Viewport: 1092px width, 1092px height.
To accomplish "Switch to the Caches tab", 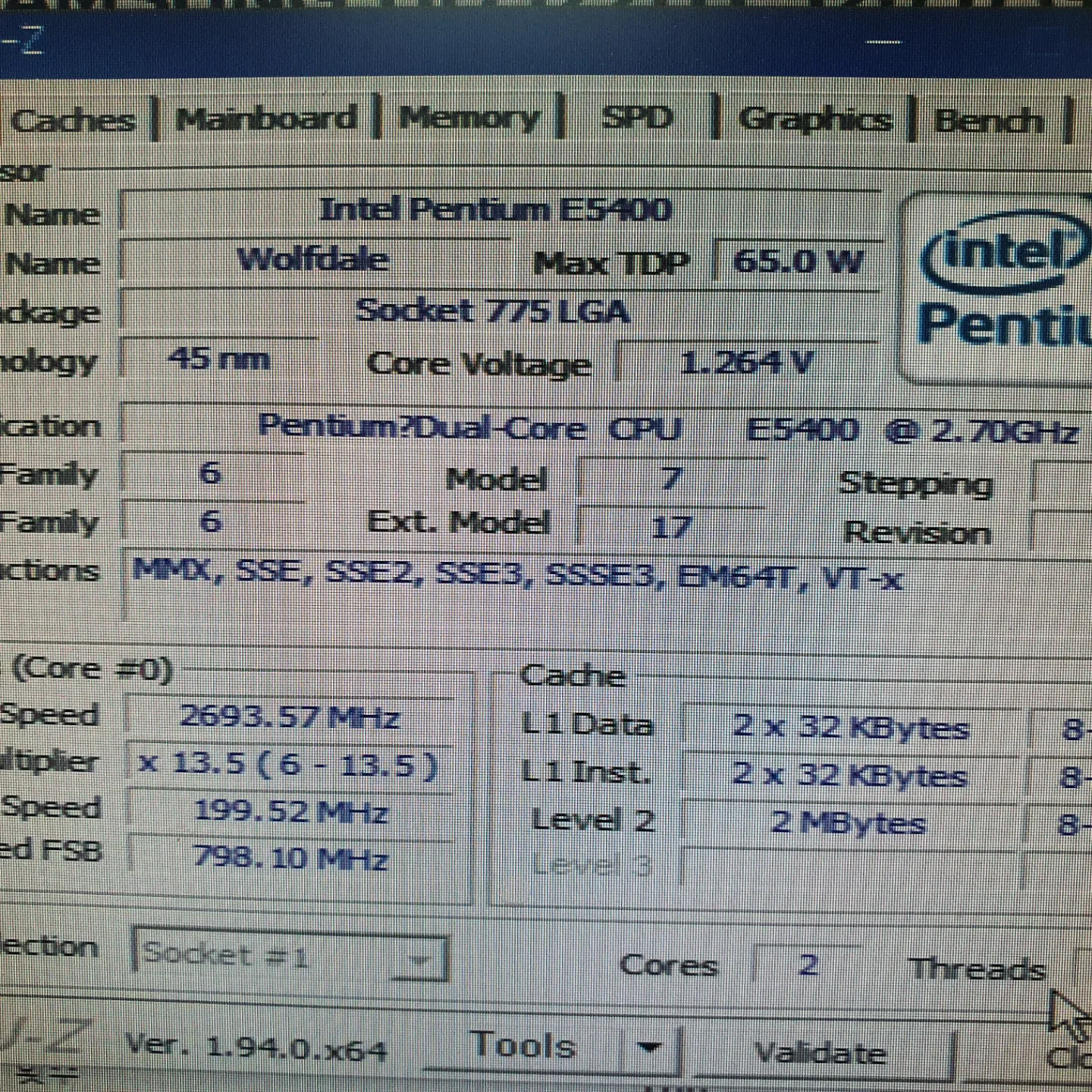I will (x=74, y=120).
